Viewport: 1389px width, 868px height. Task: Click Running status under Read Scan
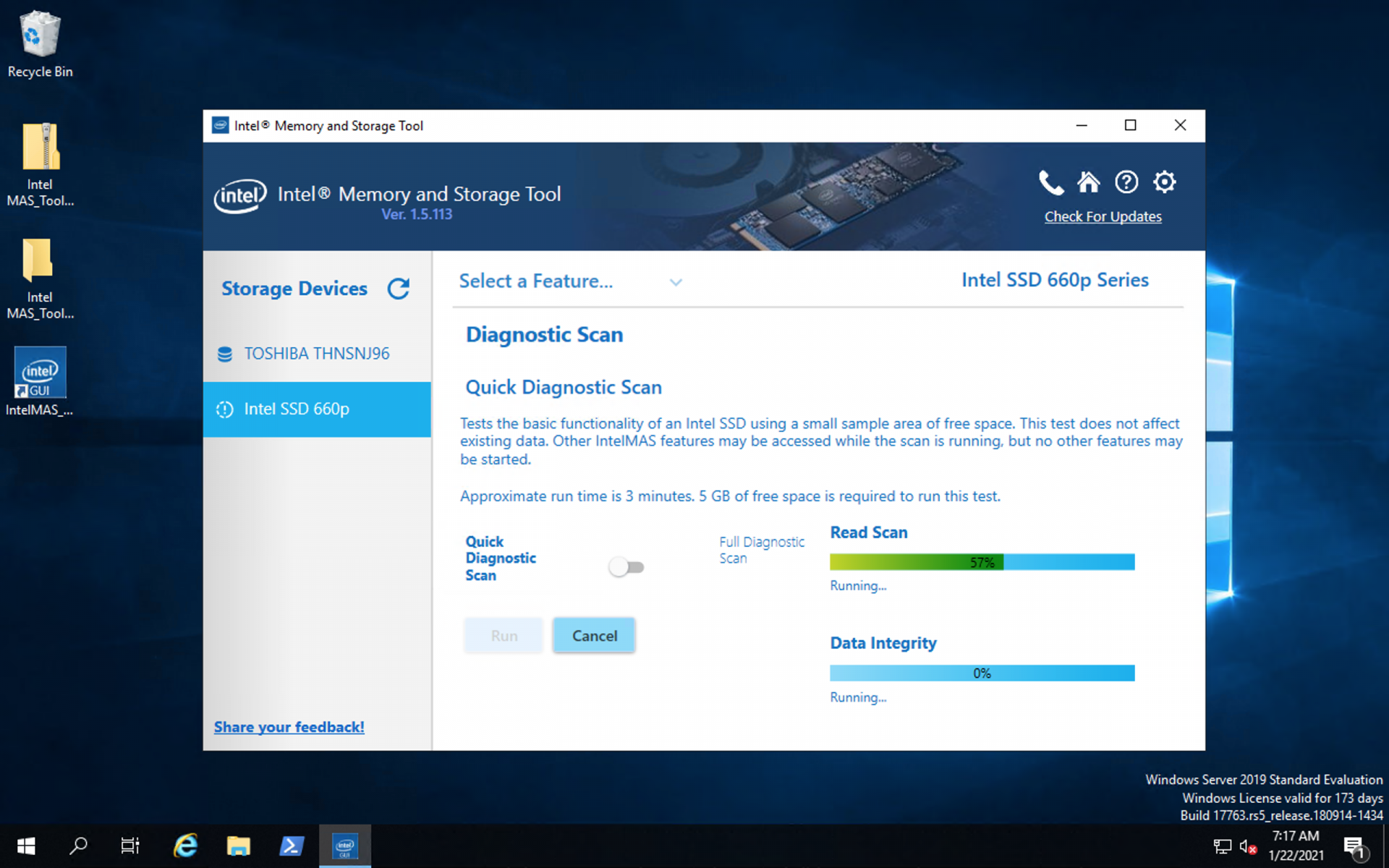pyautogui.click(x=858, y=586)
